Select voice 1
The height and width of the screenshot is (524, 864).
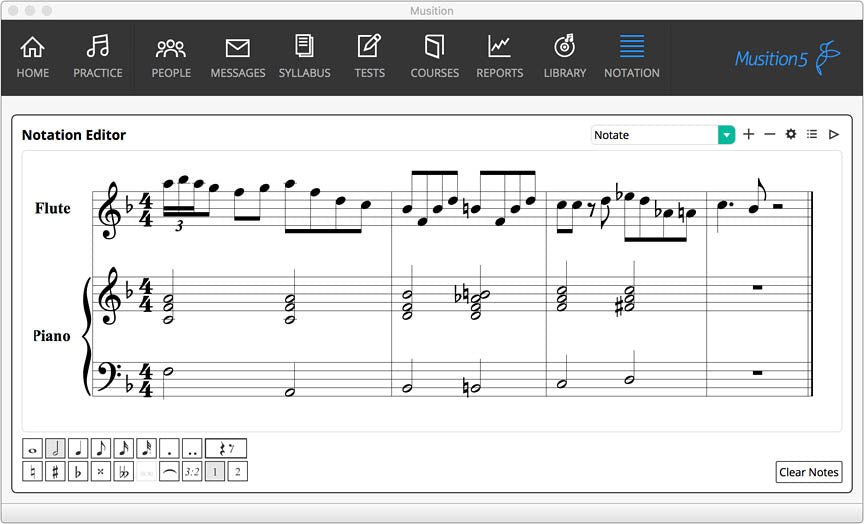(215, 472)
